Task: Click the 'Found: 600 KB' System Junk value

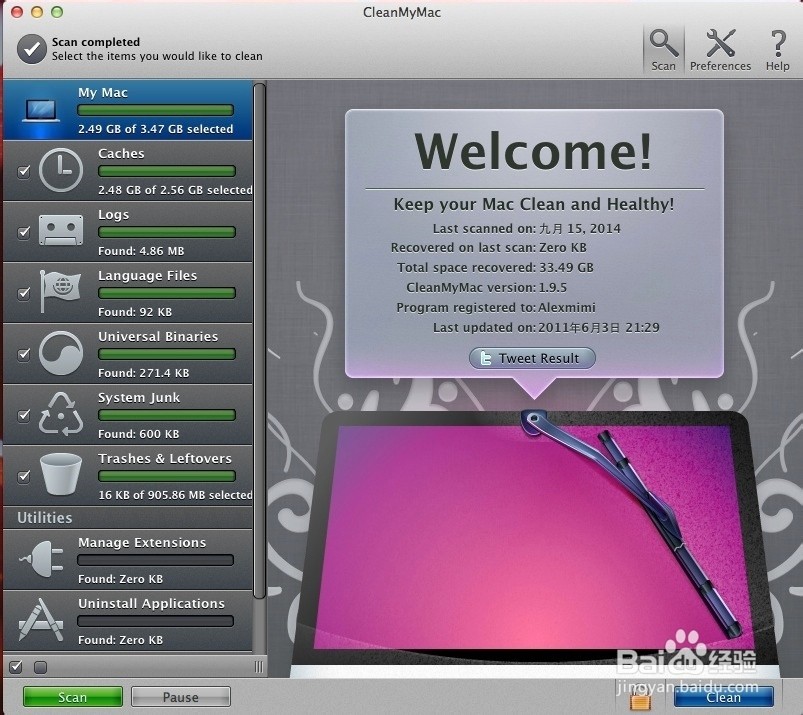Action: [139, 434]
